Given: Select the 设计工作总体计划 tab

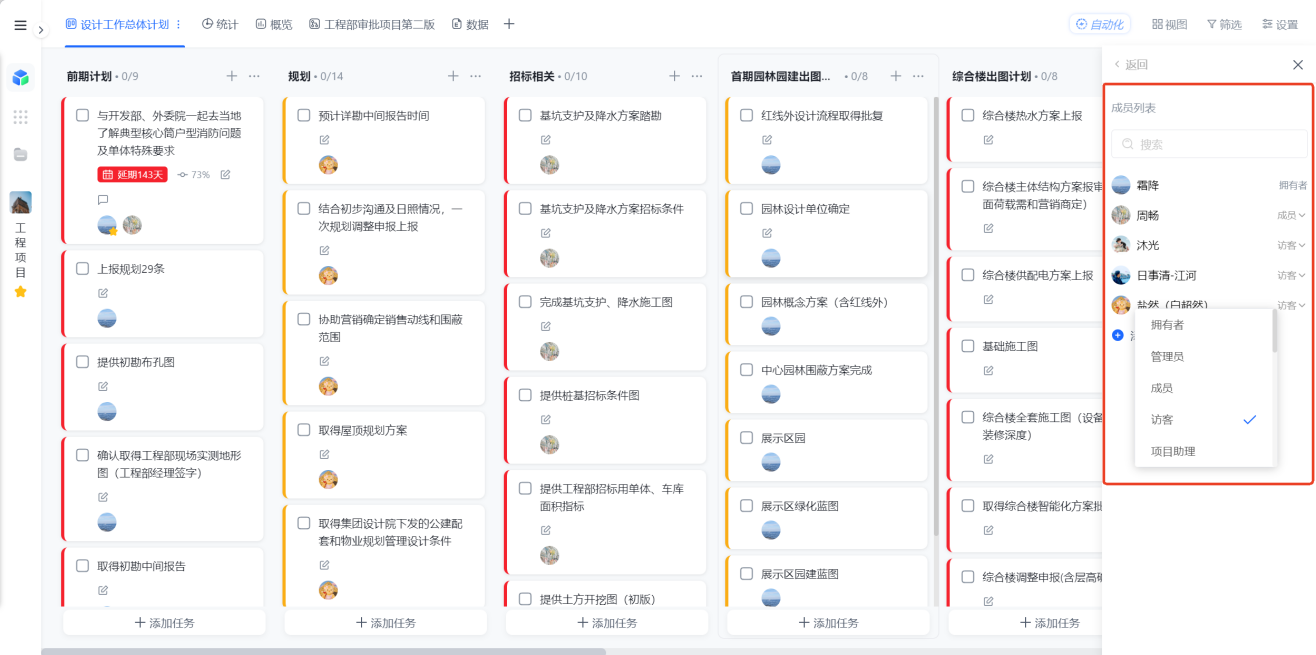Looking at the screenshot, I should coord(117,24).
